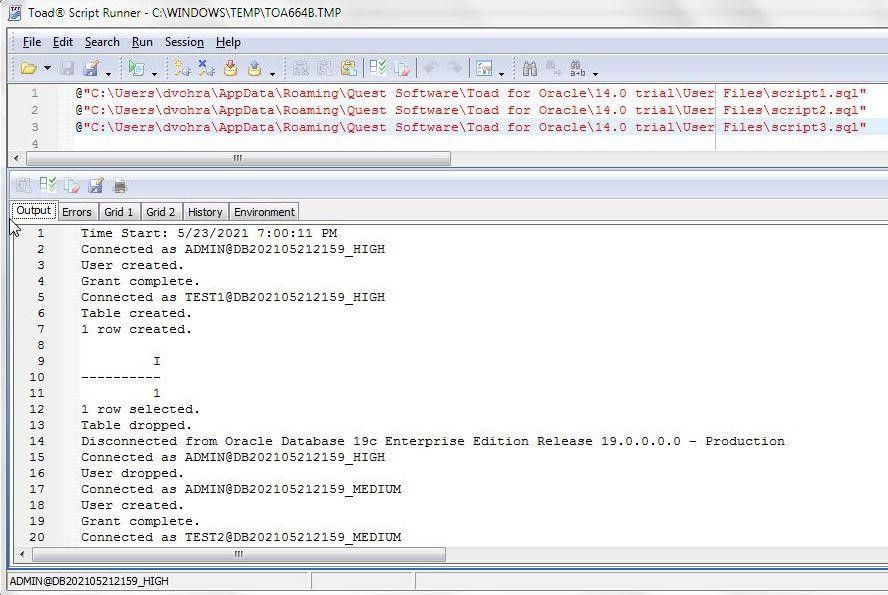This screenshot has width=888, height=595.
Task: Click the '1 row selected.' output line
Action: pos(140,409)
